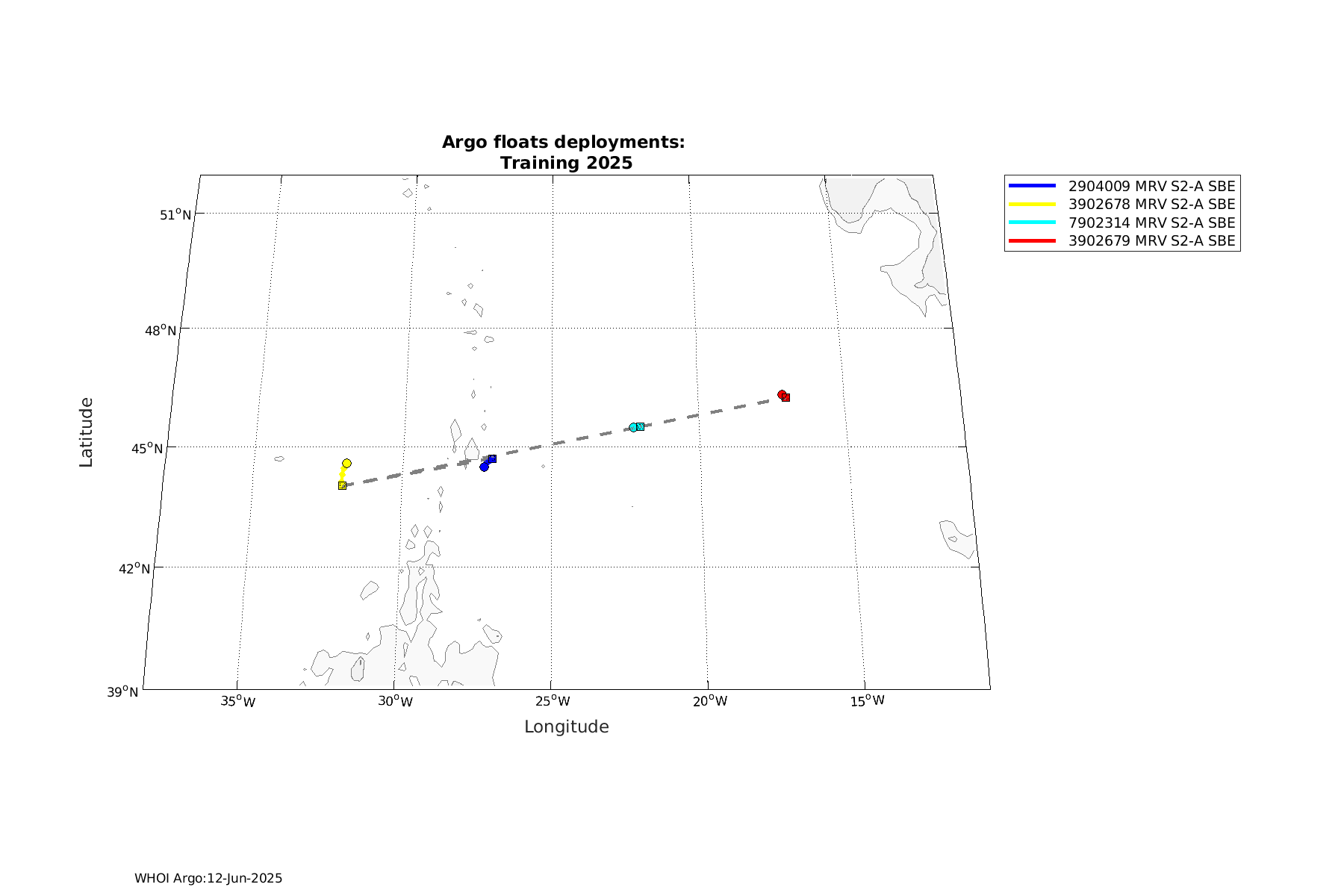Click the red circle float marker
This screenshot has width=1344, height=896.
(x=782, y=394)
